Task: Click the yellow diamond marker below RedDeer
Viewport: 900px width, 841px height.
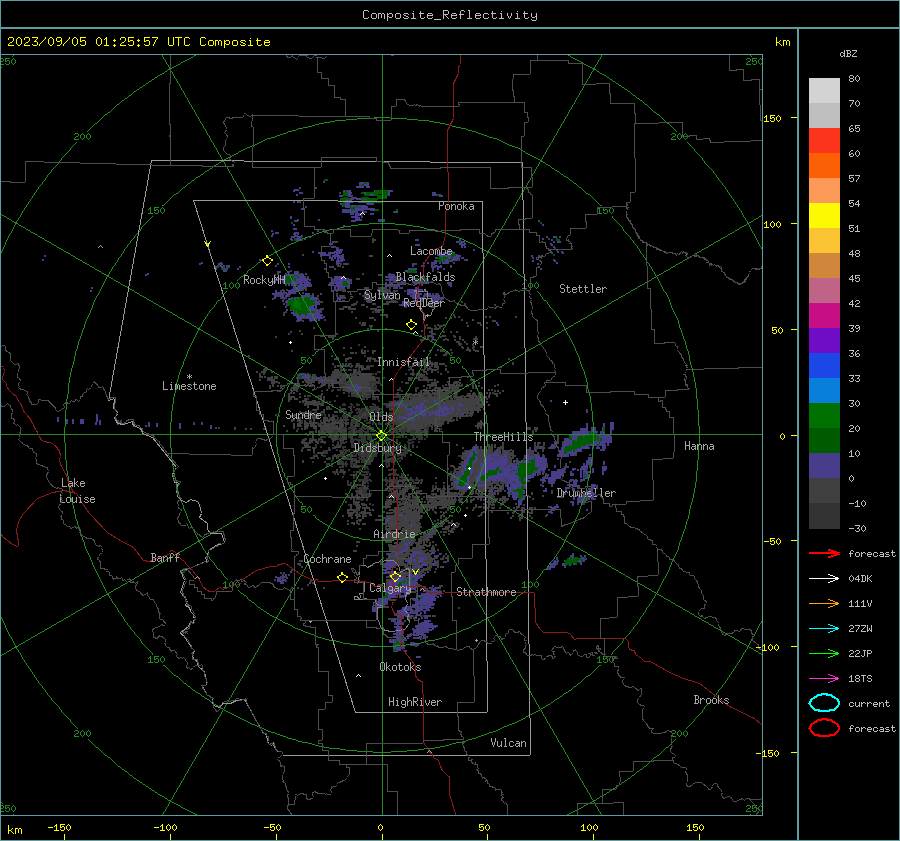Action: point(411,324)
